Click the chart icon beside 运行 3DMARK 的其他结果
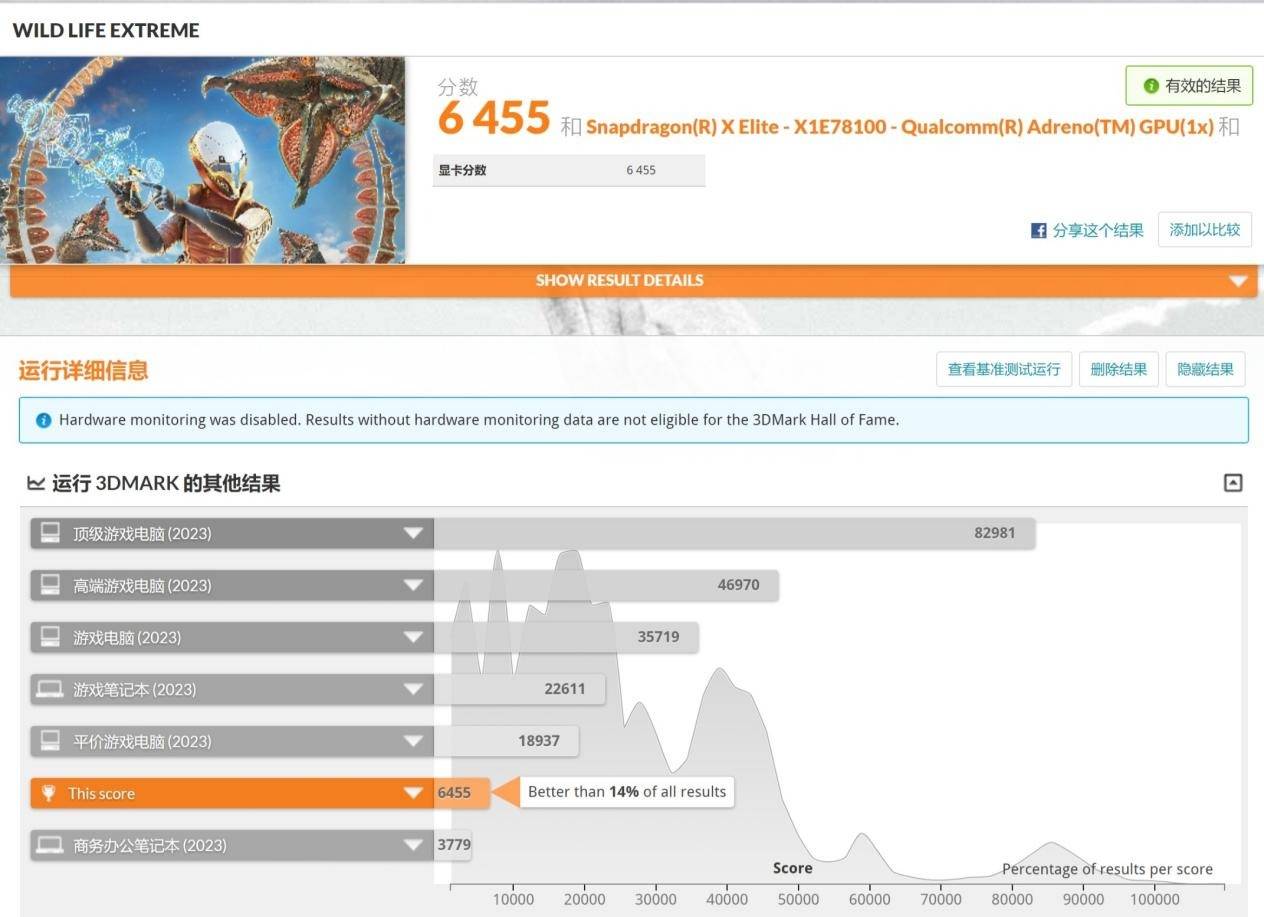Screen dimensions: 1264x917 coord(36,484)
